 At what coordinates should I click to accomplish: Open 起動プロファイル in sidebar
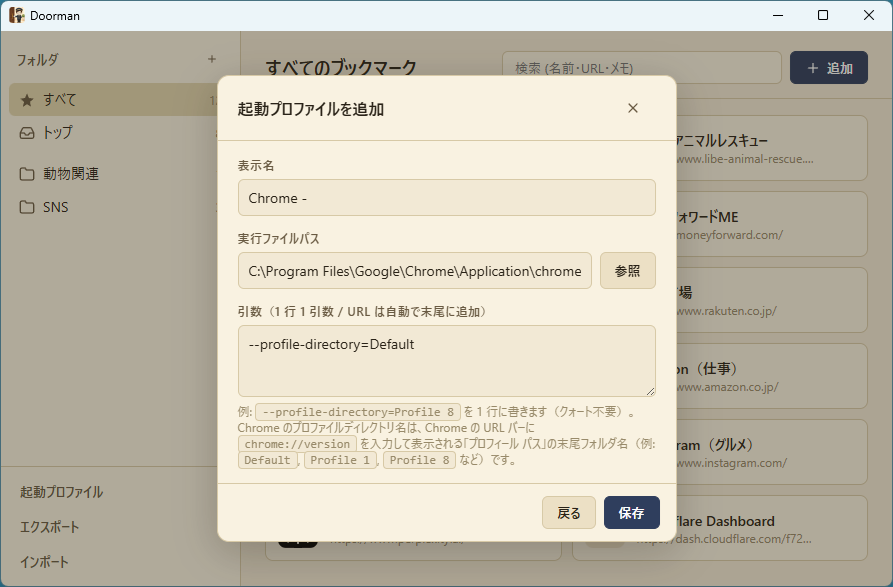(62, 492)
